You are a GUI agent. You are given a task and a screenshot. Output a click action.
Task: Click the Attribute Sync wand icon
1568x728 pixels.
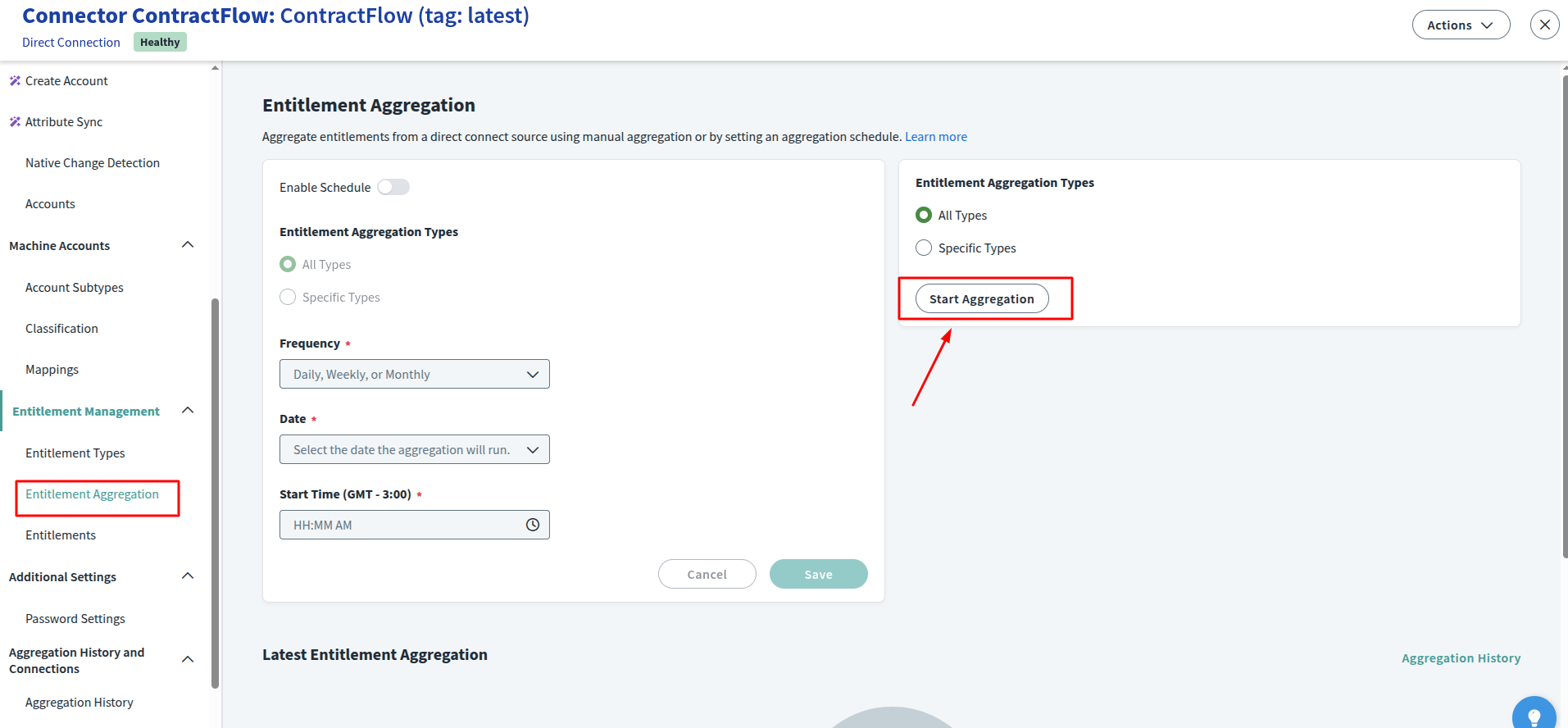pos(15,121)
